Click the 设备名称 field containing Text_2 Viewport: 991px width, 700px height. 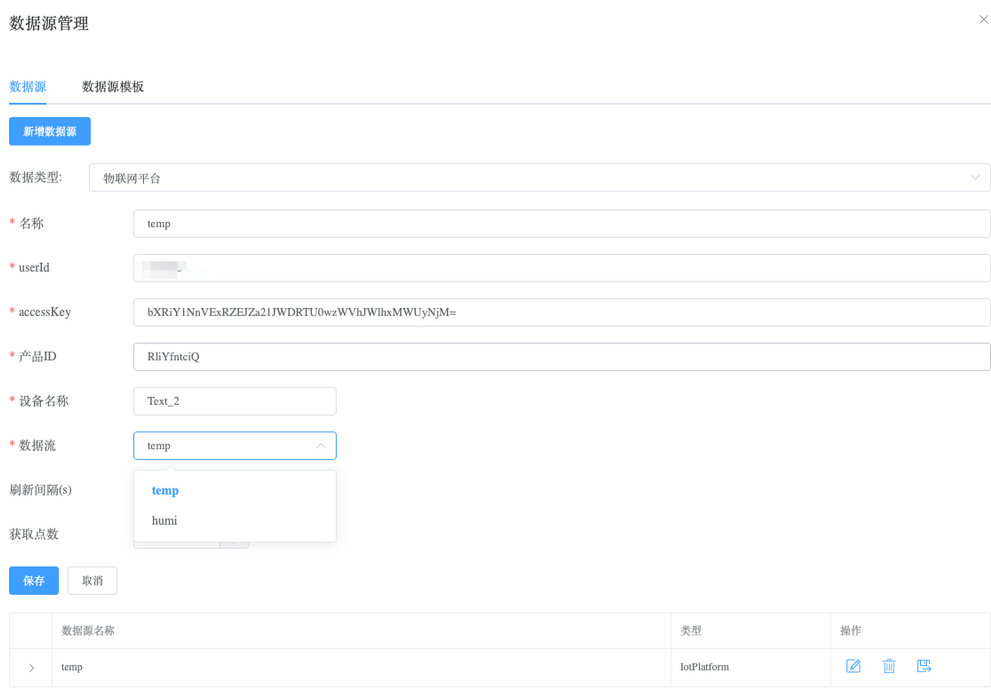click(235, 401)
